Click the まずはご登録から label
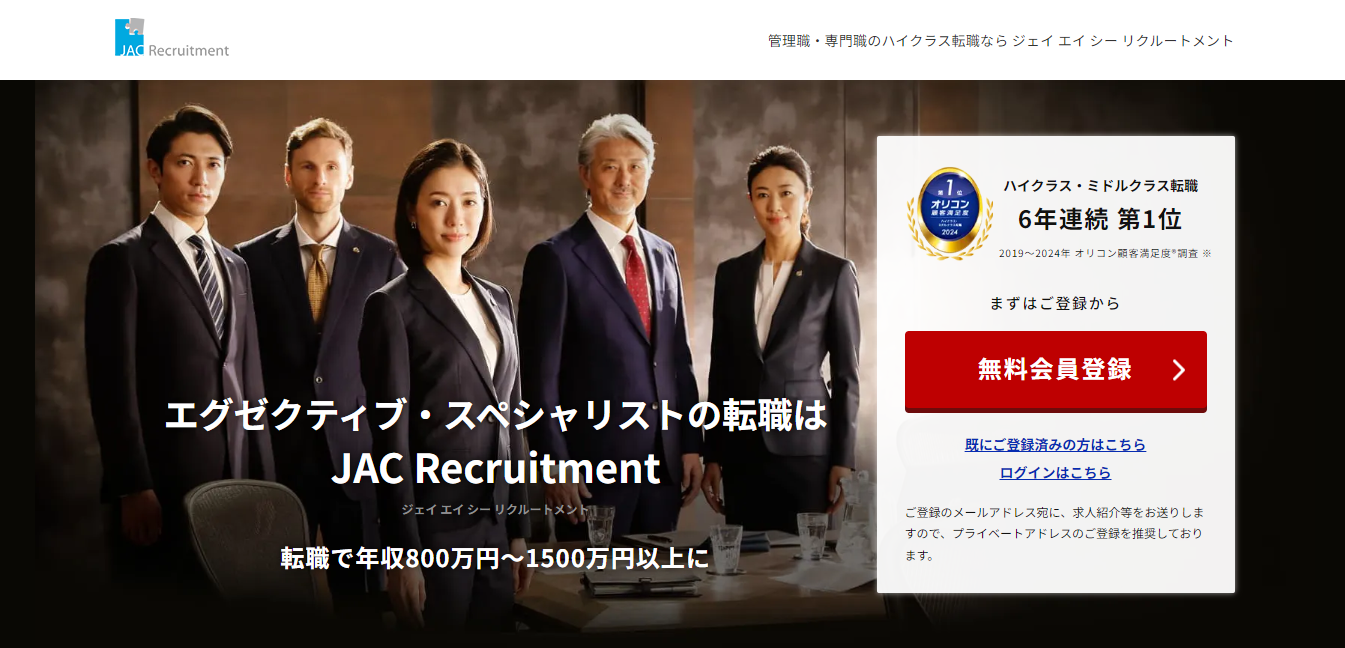The height and width of the screenshot is (648, 1345). click(1055, 303)
